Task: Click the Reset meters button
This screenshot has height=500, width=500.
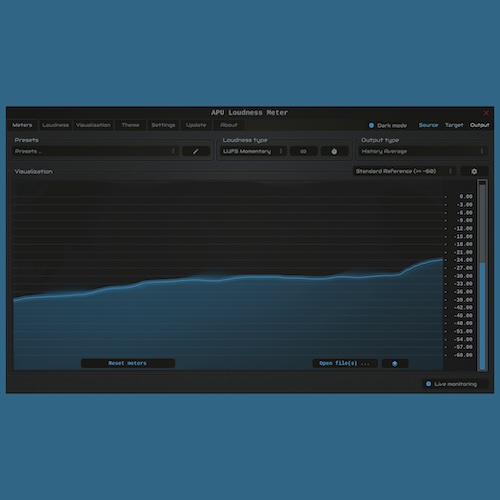Action: tap(128, 363)
